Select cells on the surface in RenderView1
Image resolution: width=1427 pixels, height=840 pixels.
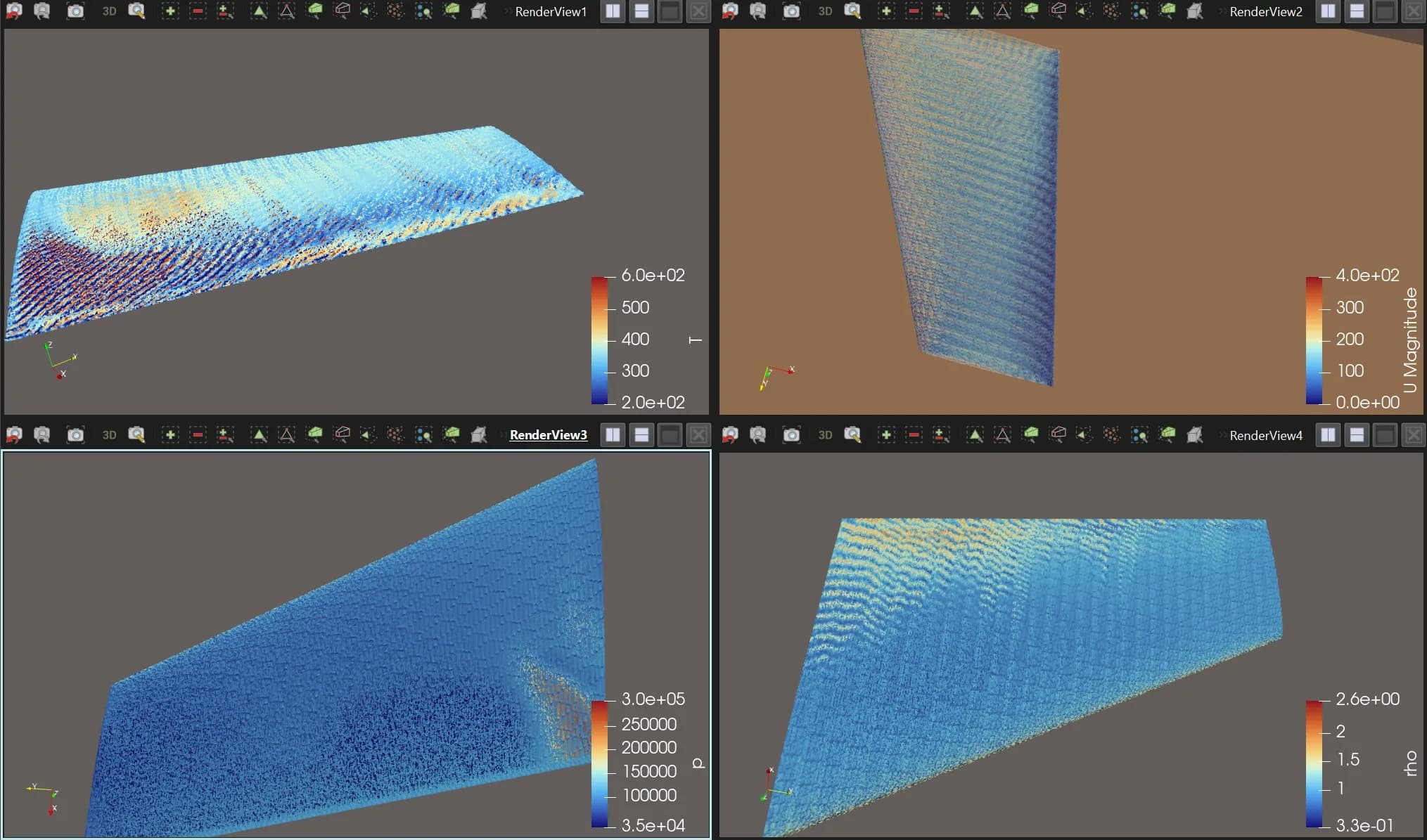[259, 11]
